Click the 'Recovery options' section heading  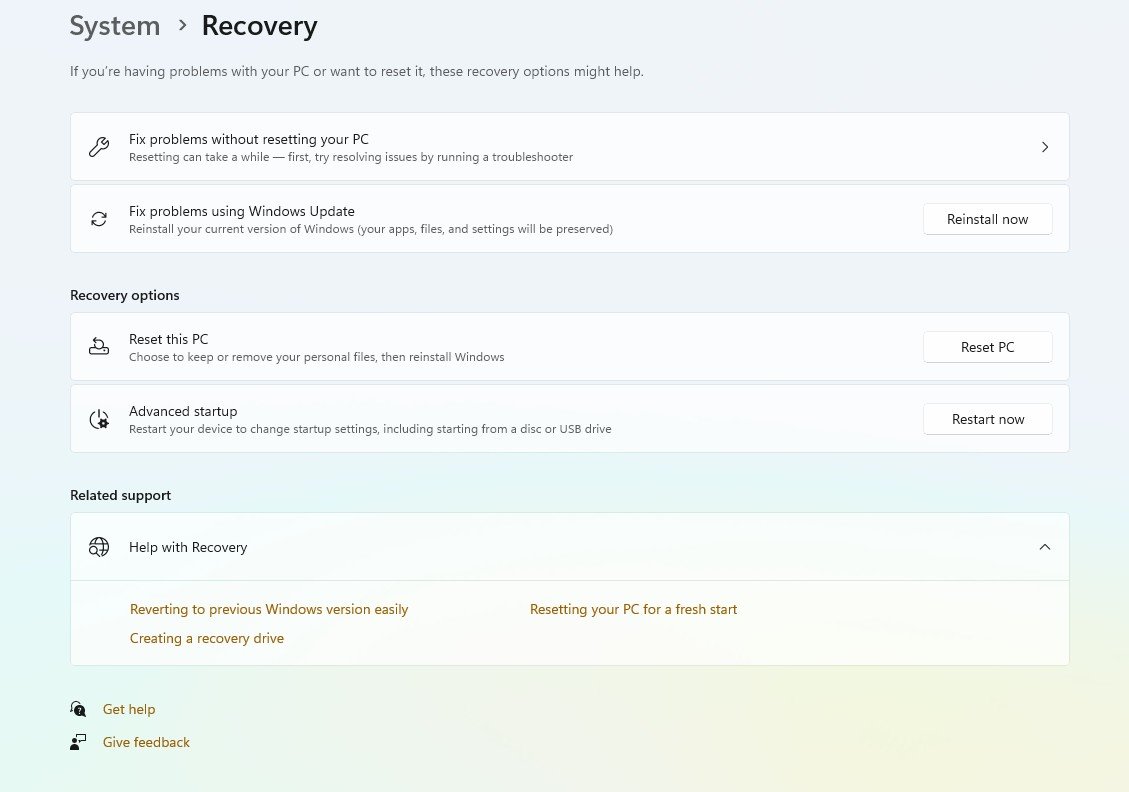[125, 295]
